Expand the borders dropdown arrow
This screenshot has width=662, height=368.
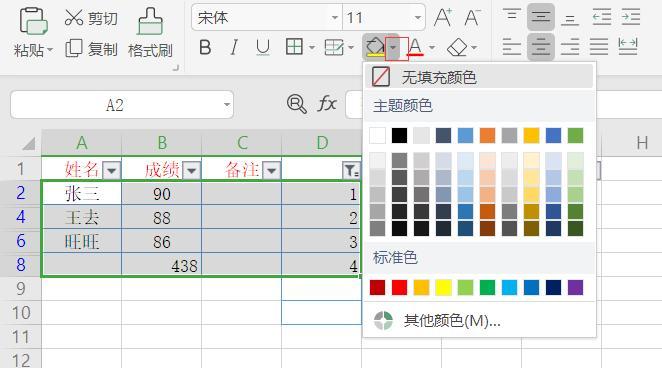[x=312, y=47]
